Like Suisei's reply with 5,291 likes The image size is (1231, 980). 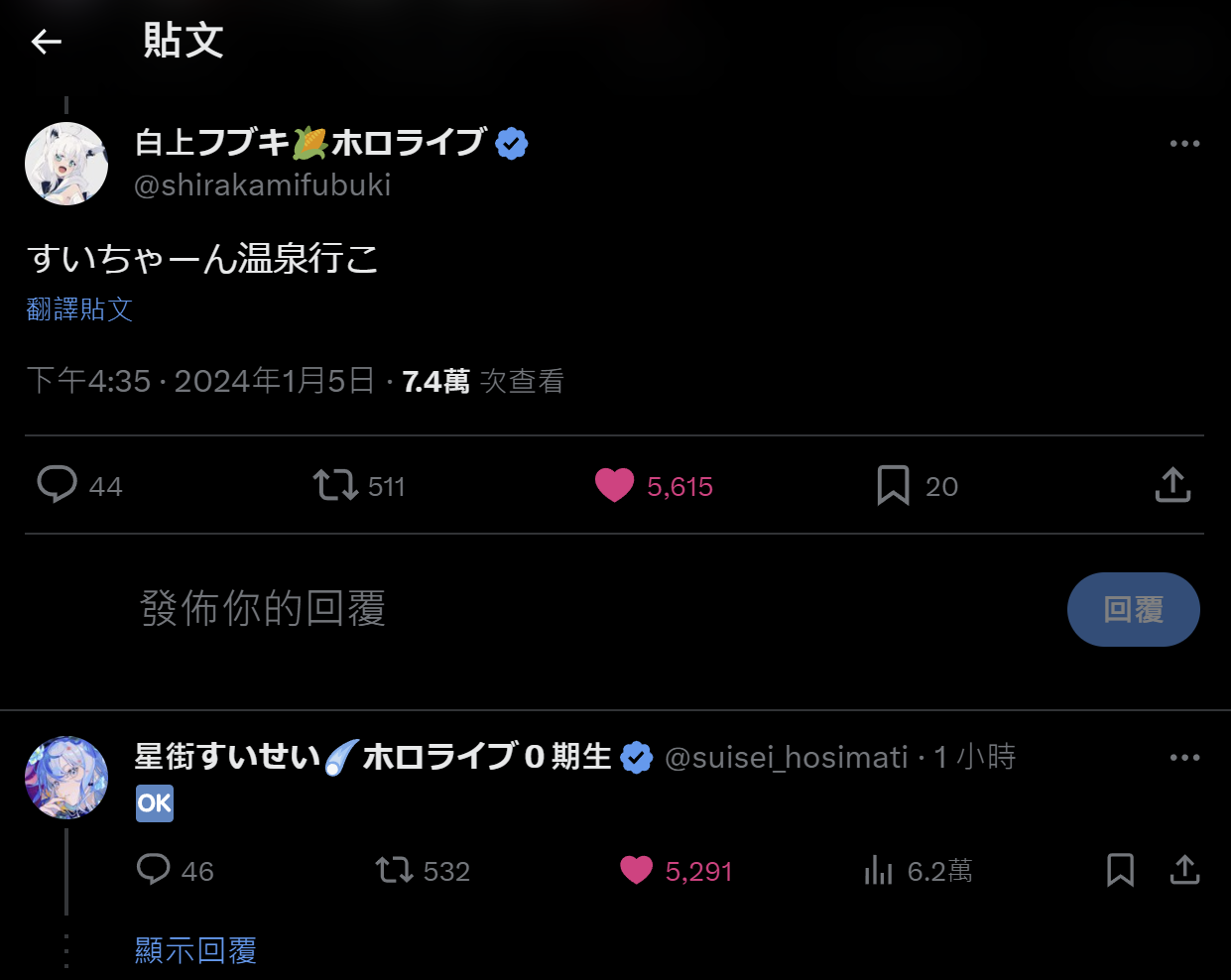coord(636,870)
